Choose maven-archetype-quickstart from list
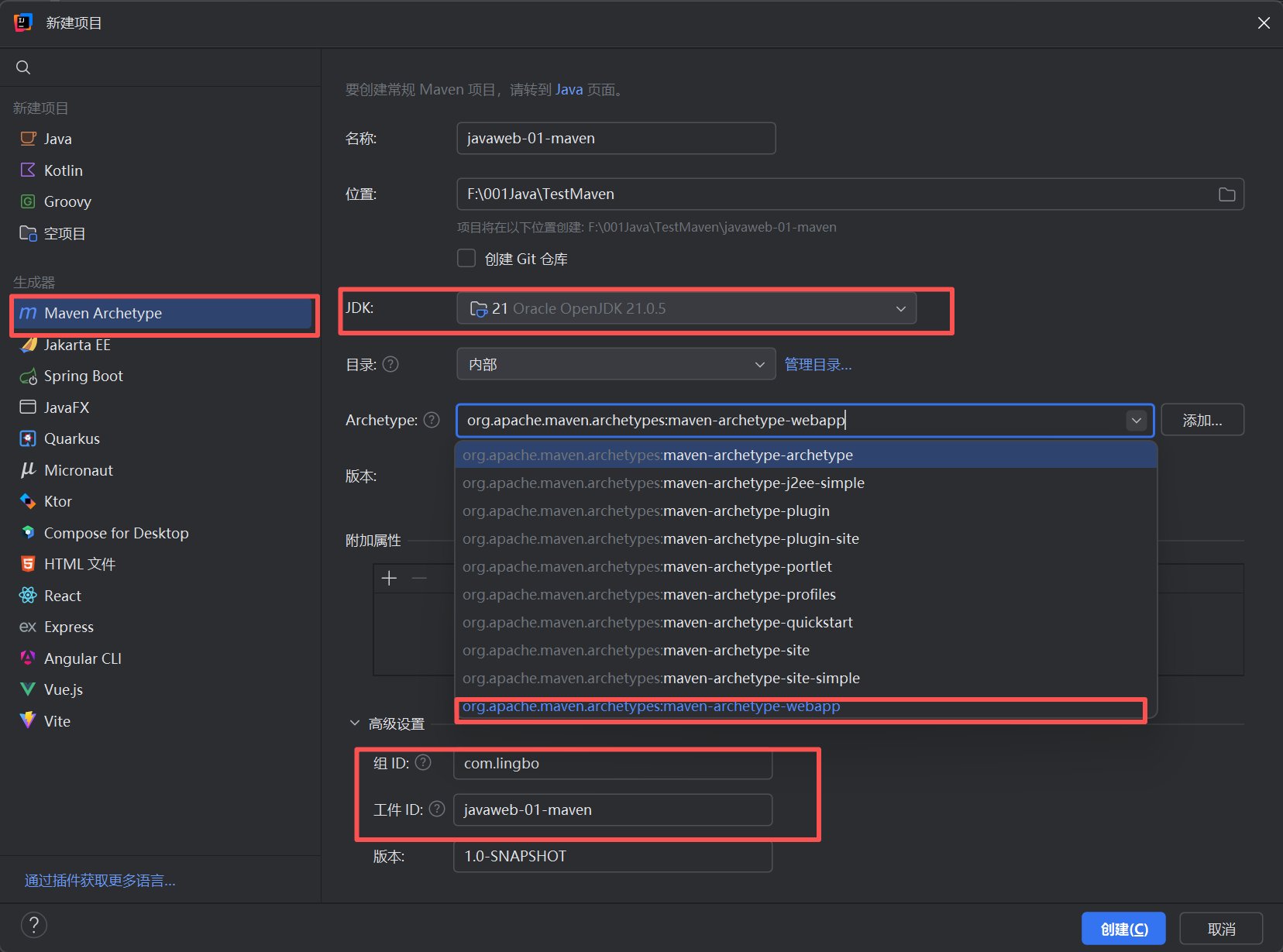The width and height of the screenshot is (1283, 952). tap(806, 622)
